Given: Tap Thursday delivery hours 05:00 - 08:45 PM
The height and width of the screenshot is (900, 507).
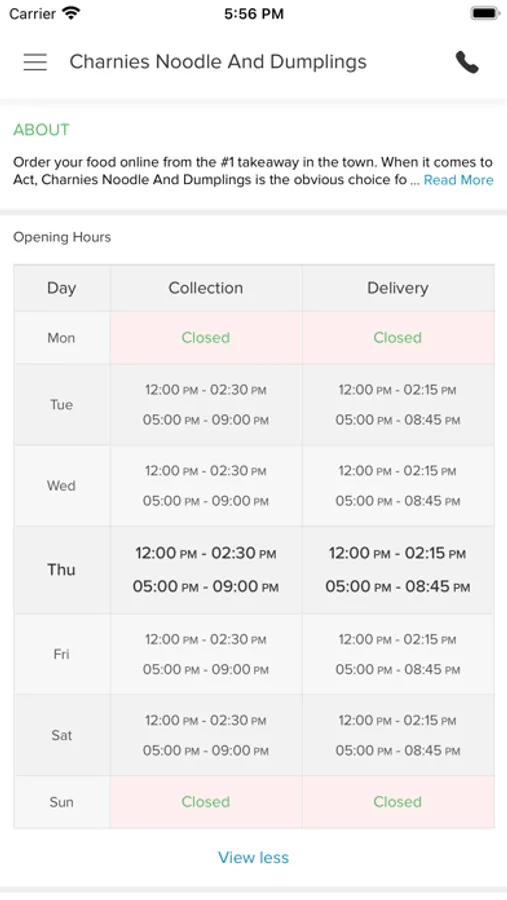Looking at the screenshot, I should [x=398, y=587].
